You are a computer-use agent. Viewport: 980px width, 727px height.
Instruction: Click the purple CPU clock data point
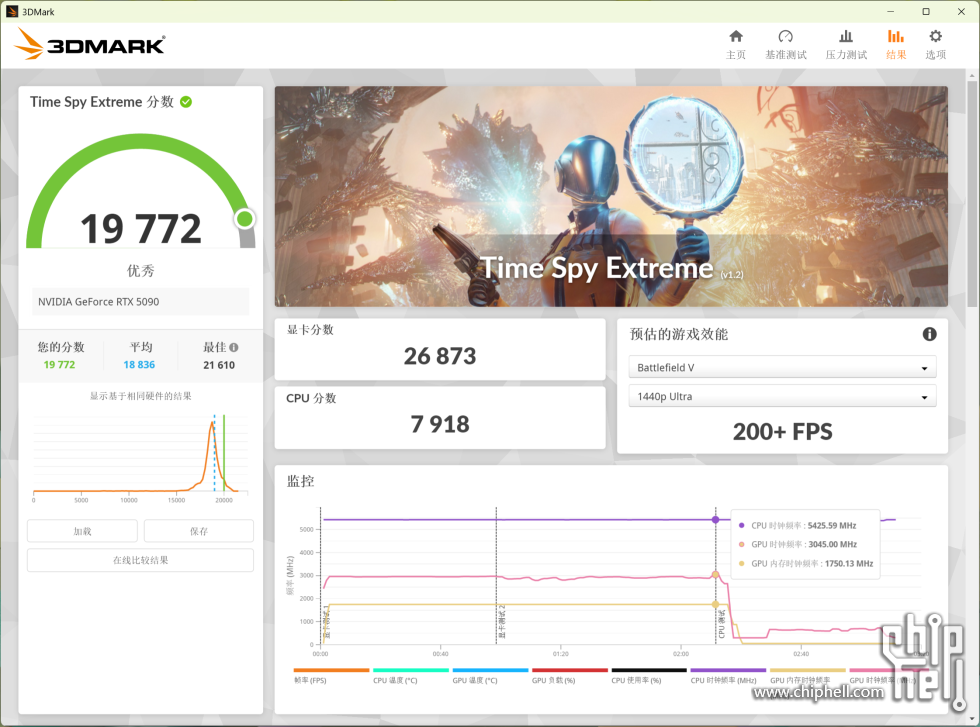(716, 519)
